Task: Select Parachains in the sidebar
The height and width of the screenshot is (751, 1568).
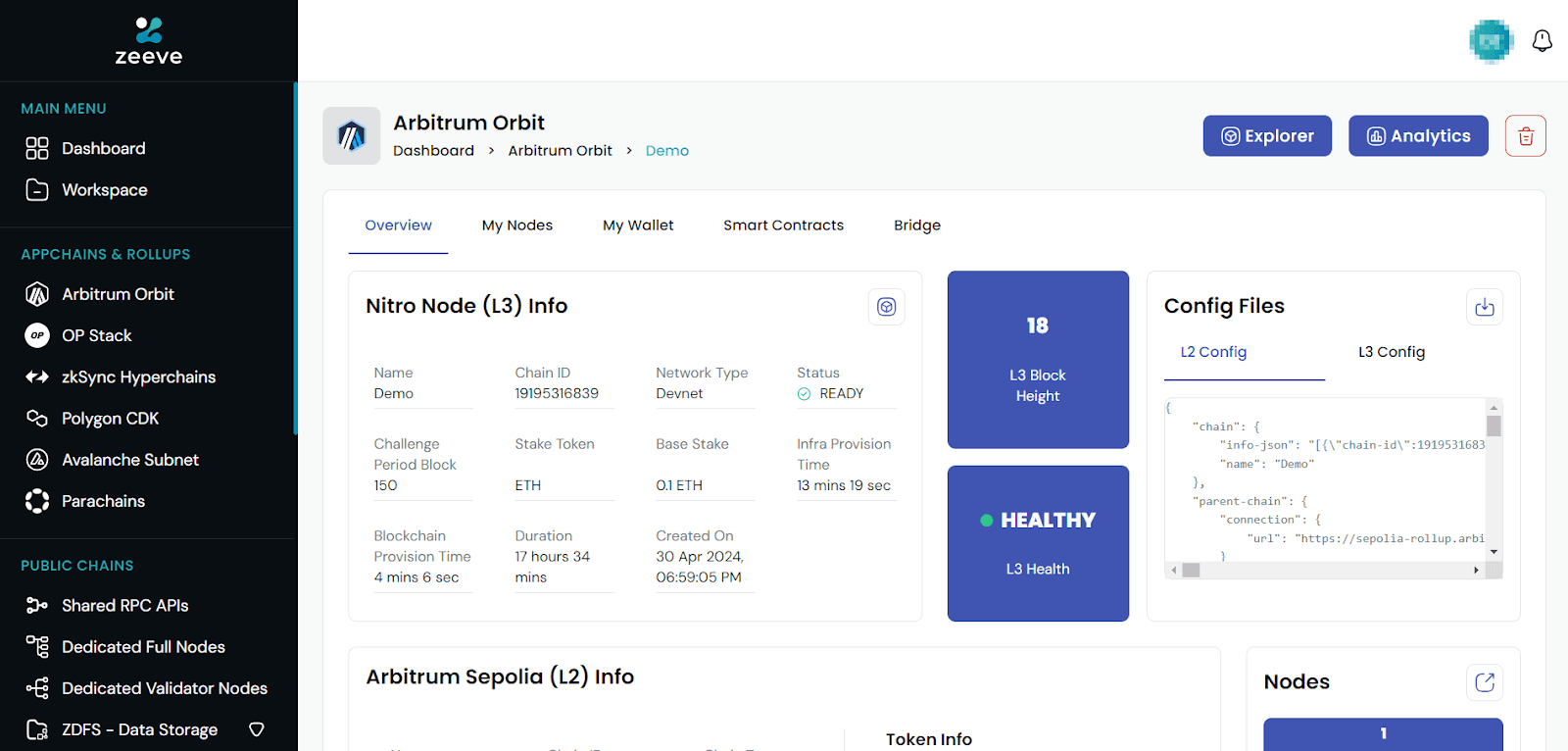Action: click(103, 501)
